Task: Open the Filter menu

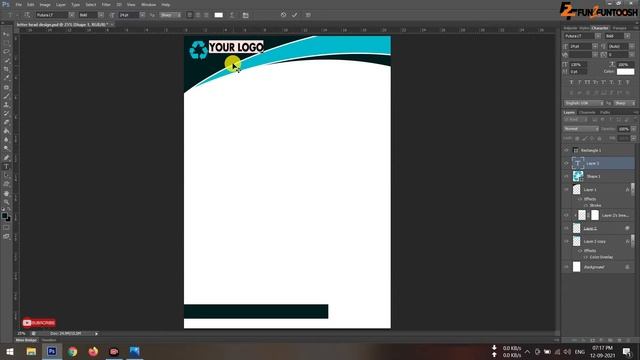Action: click(x=106, y=4)
